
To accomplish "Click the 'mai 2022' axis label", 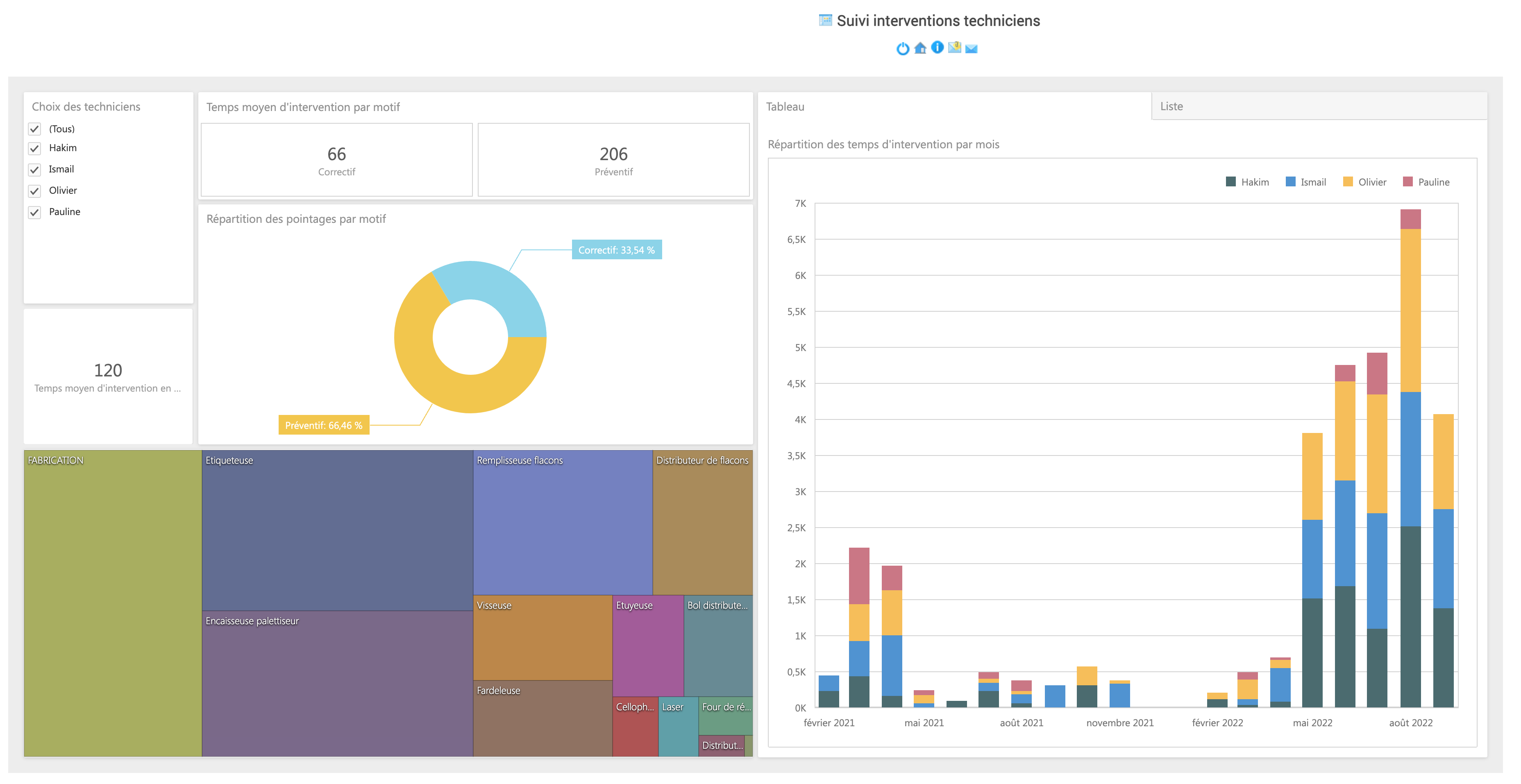I will (x=1312, y=723).
